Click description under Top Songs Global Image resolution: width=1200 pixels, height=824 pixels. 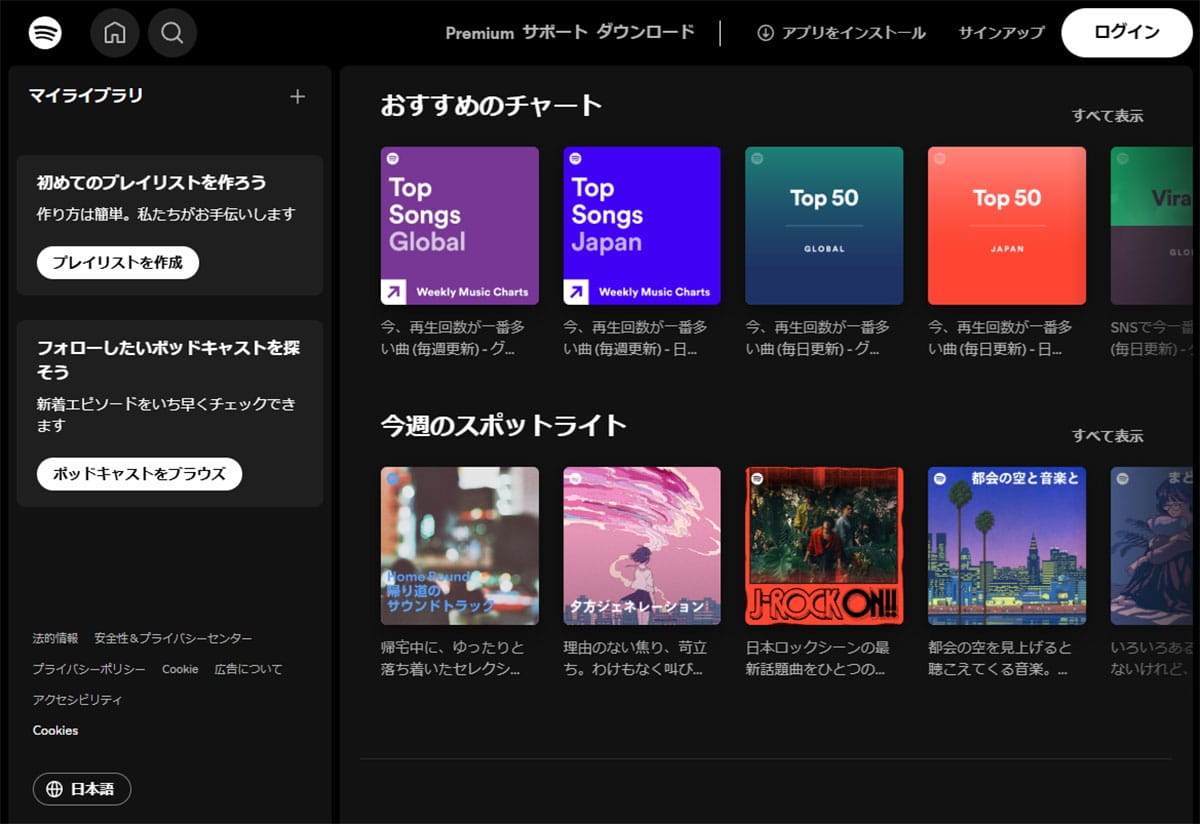(453, 338)
